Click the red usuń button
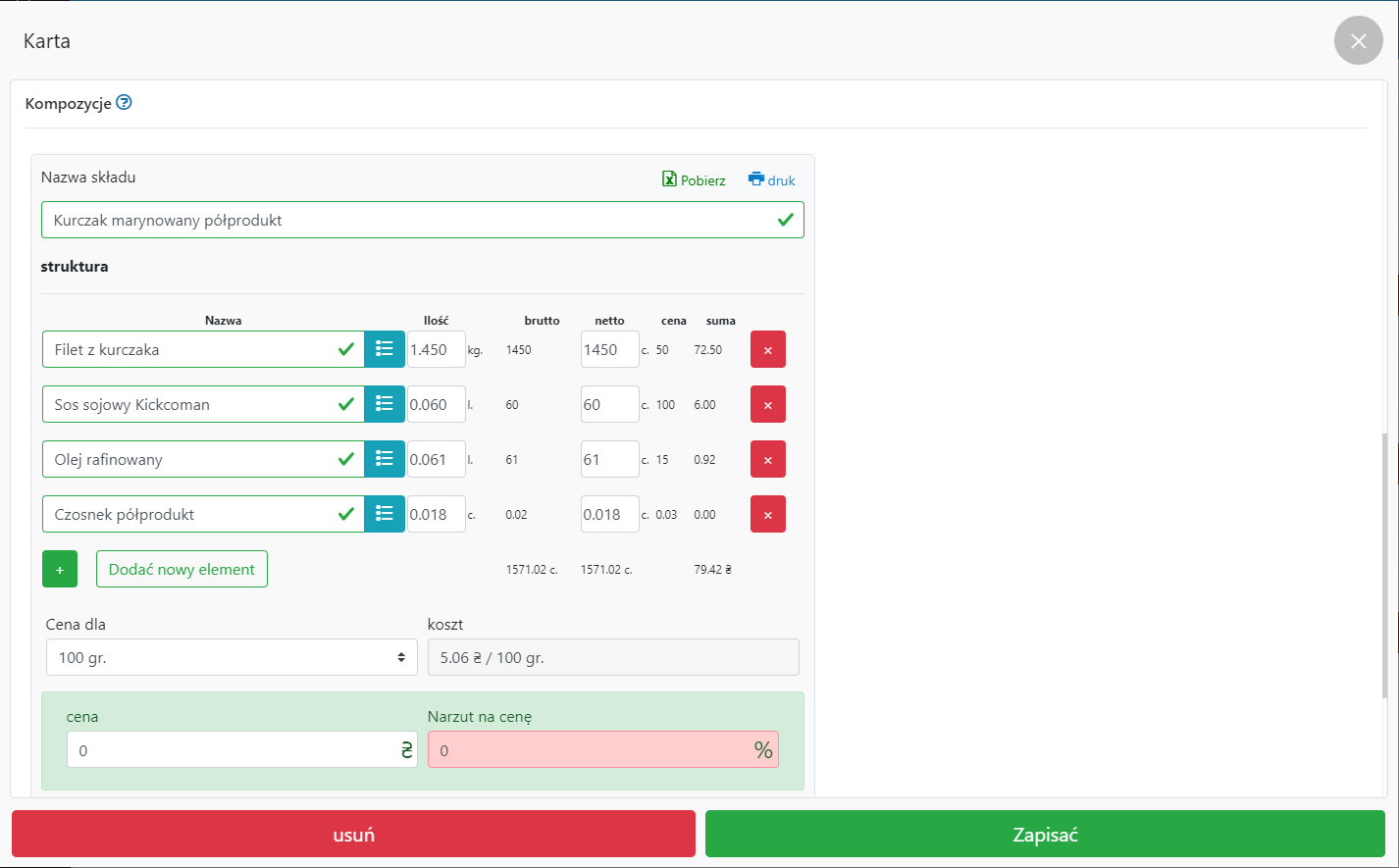 353,835
